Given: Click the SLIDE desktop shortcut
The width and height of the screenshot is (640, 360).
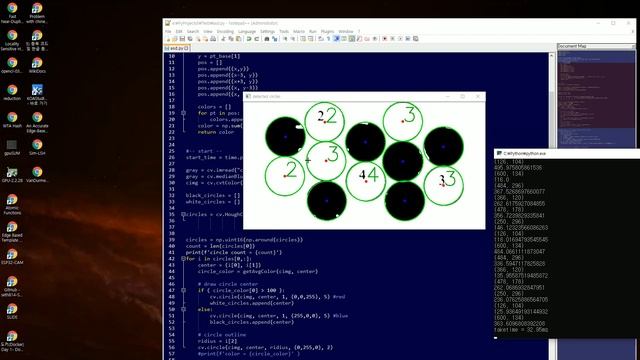Looking at the screenshot, I should [12, 311].
